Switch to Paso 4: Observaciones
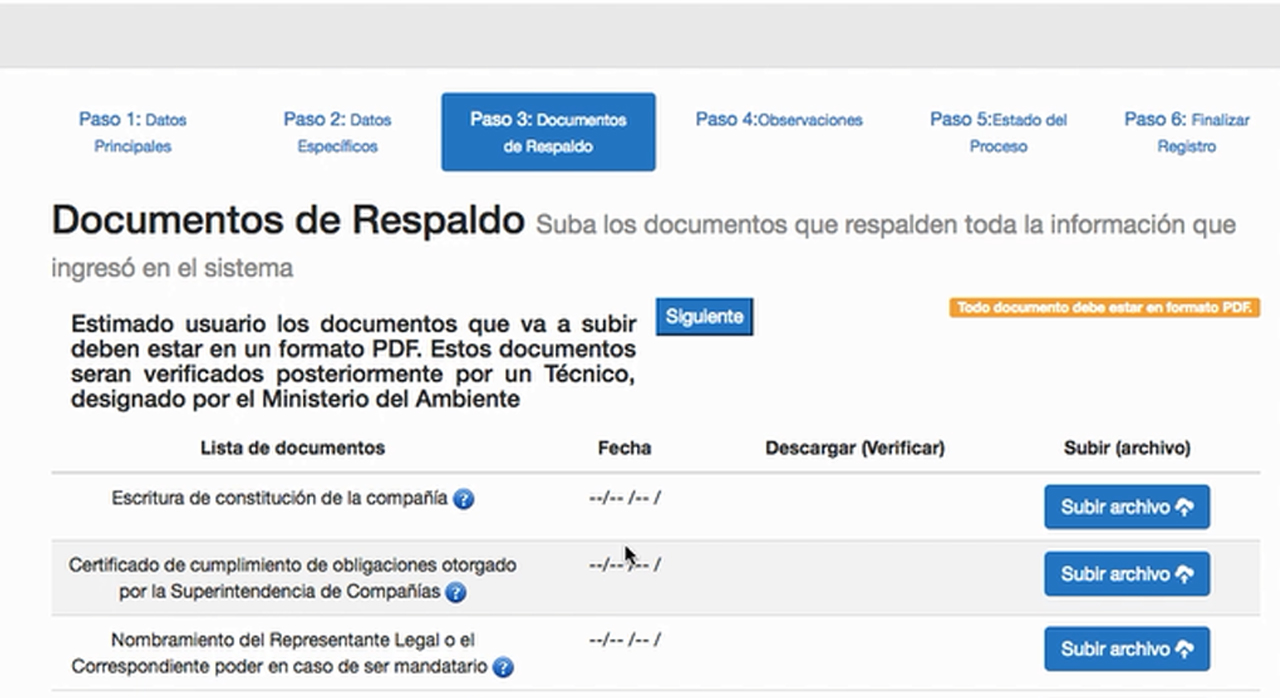Screen dimensions: 1280x698 [x=779, y=120]
